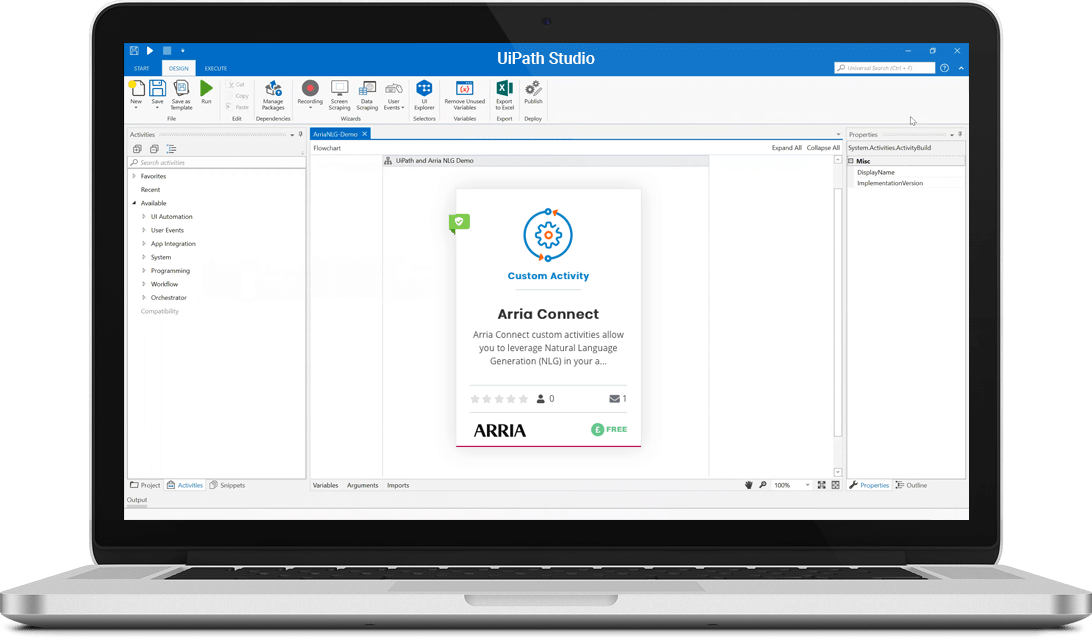Click Remove Unused Variables
The image size is (1092, 640).
point(464,93)
